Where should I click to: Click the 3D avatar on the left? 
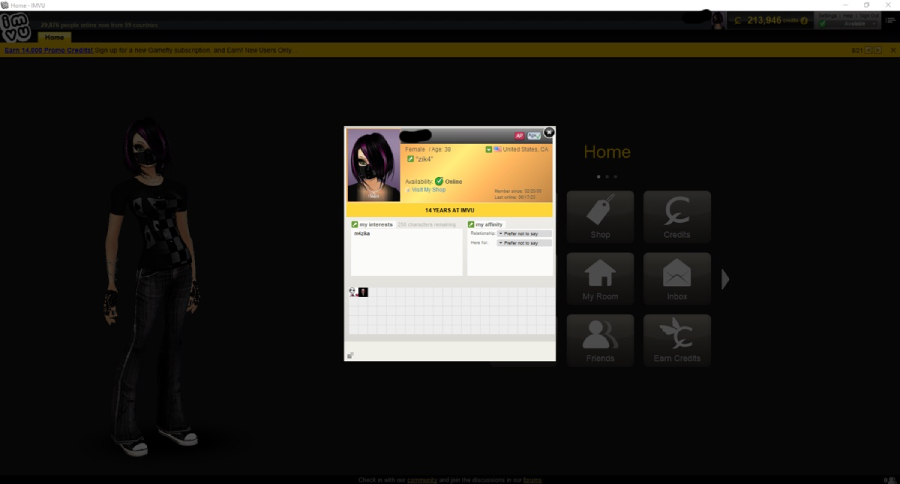pyautogui.click(x=152, y=287)
